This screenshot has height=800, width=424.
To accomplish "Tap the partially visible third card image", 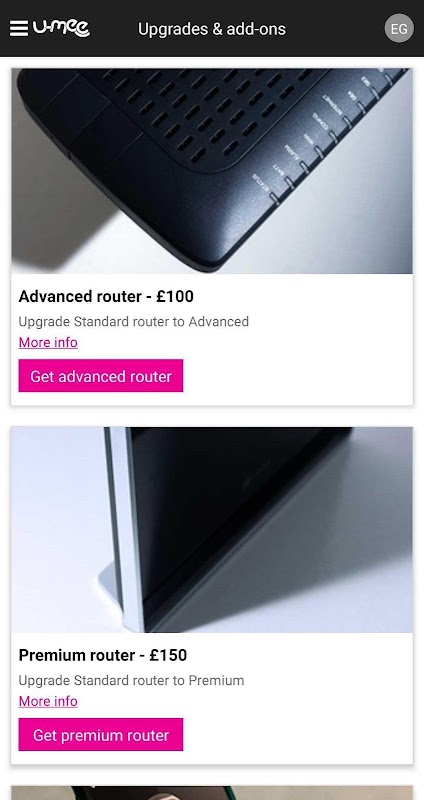I will 212,793.
